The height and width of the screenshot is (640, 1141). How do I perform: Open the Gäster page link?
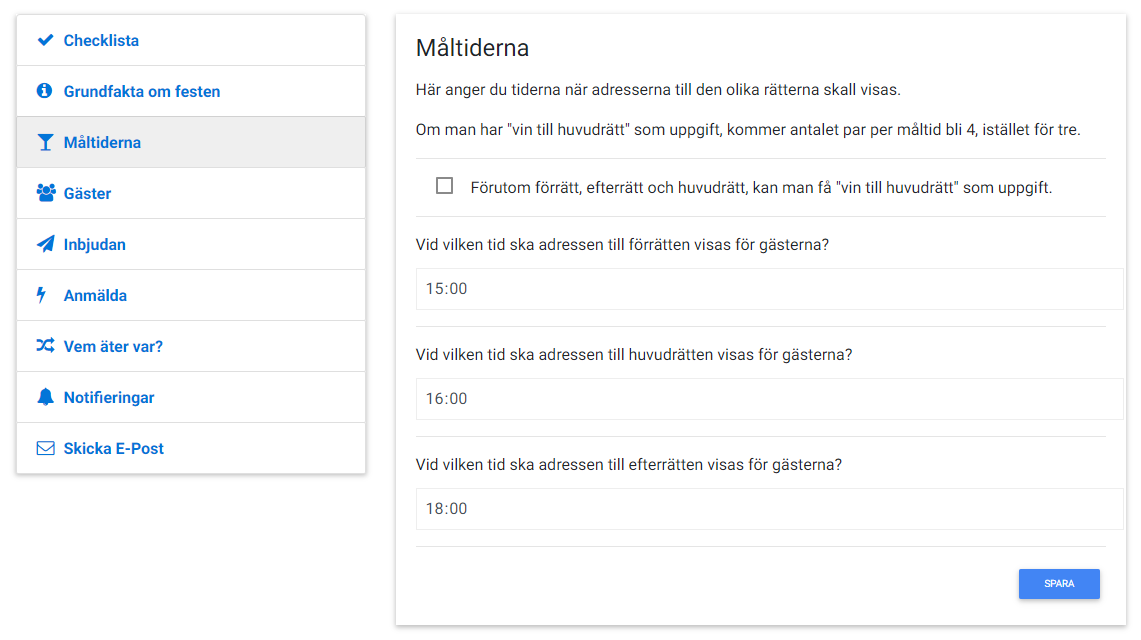click(191, 193)
